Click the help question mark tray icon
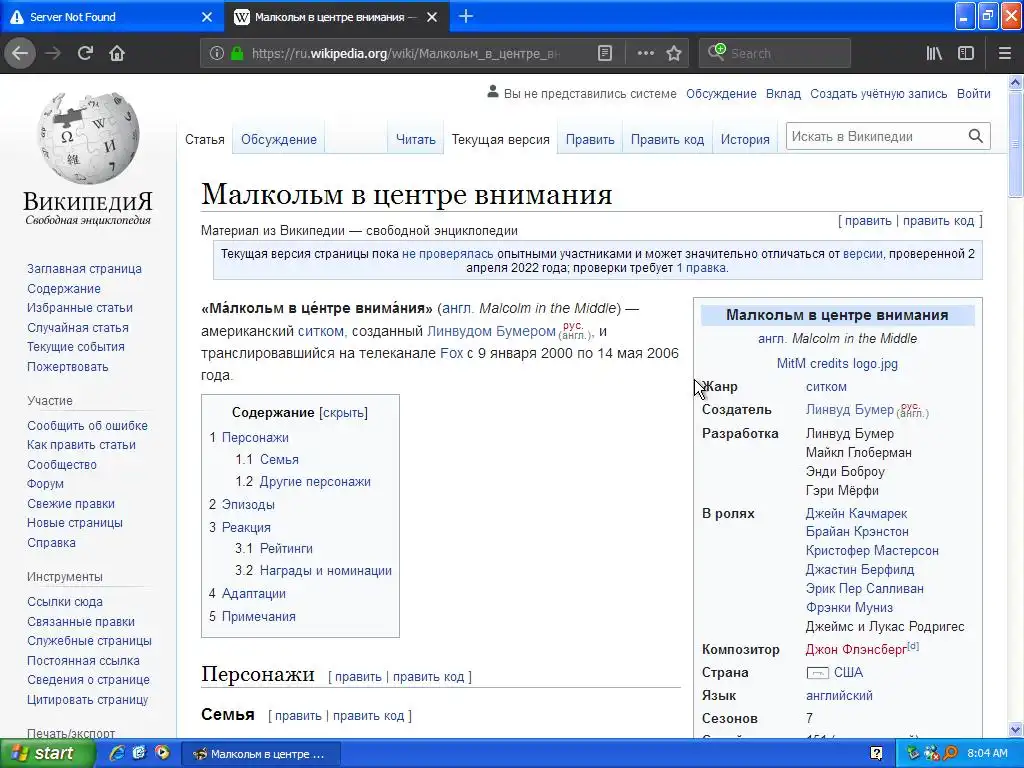The height and width of the screenshot is (768, 1024). 876,753
